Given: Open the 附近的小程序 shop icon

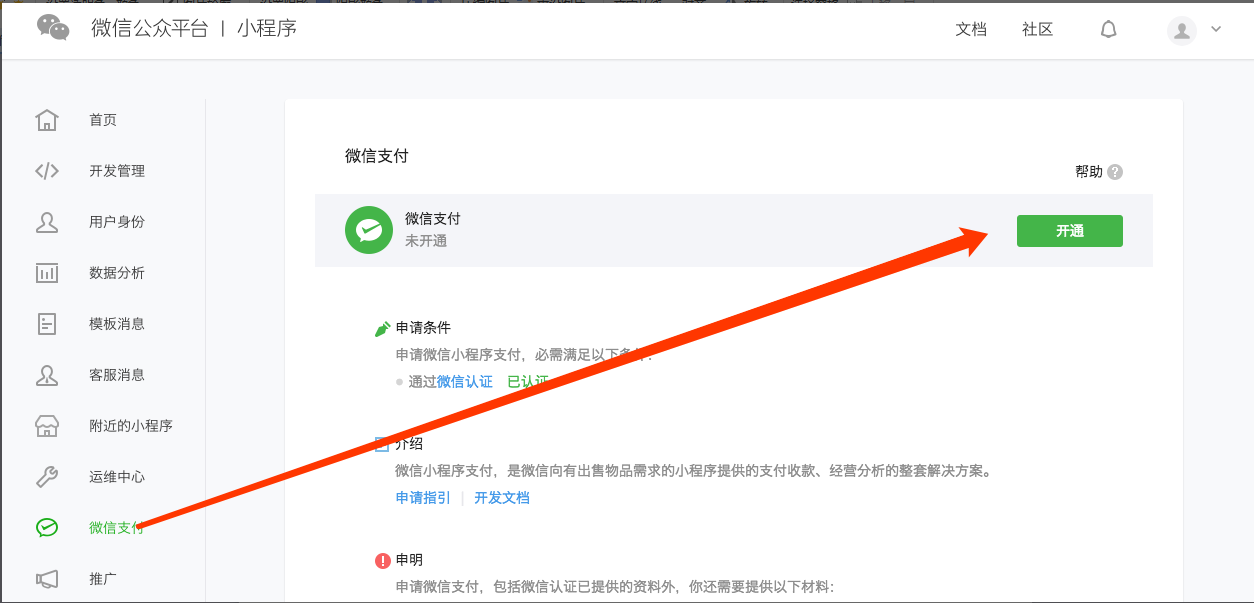Looking at the screenshot, I should (47, 426).
